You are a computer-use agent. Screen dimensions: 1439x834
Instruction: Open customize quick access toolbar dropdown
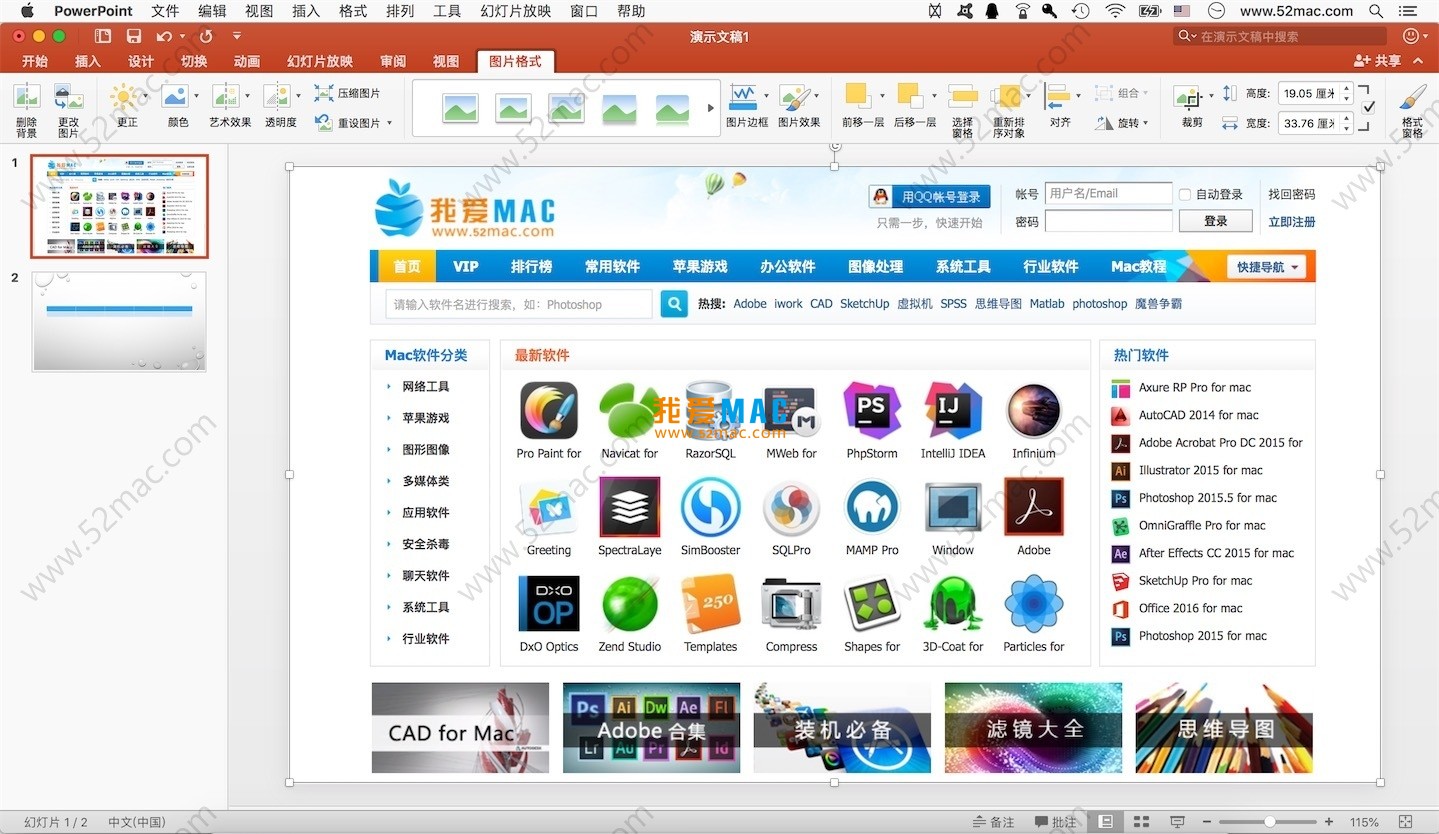[237, 36]
